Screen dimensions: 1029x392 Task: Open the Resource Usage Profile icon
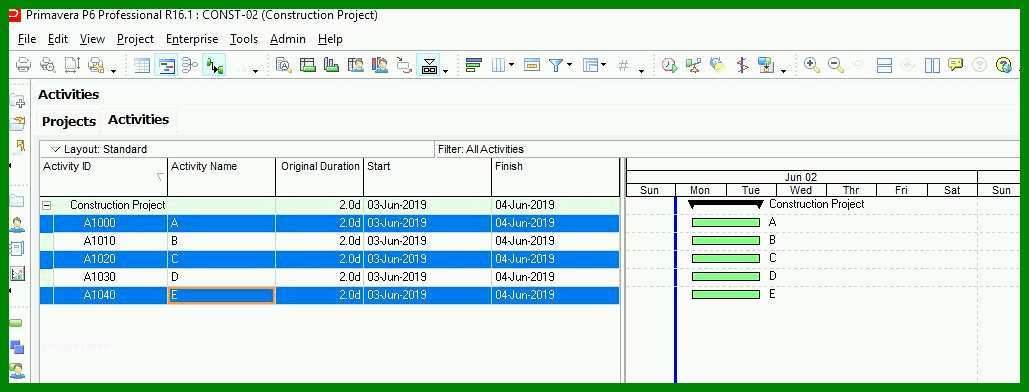(380, 65)
